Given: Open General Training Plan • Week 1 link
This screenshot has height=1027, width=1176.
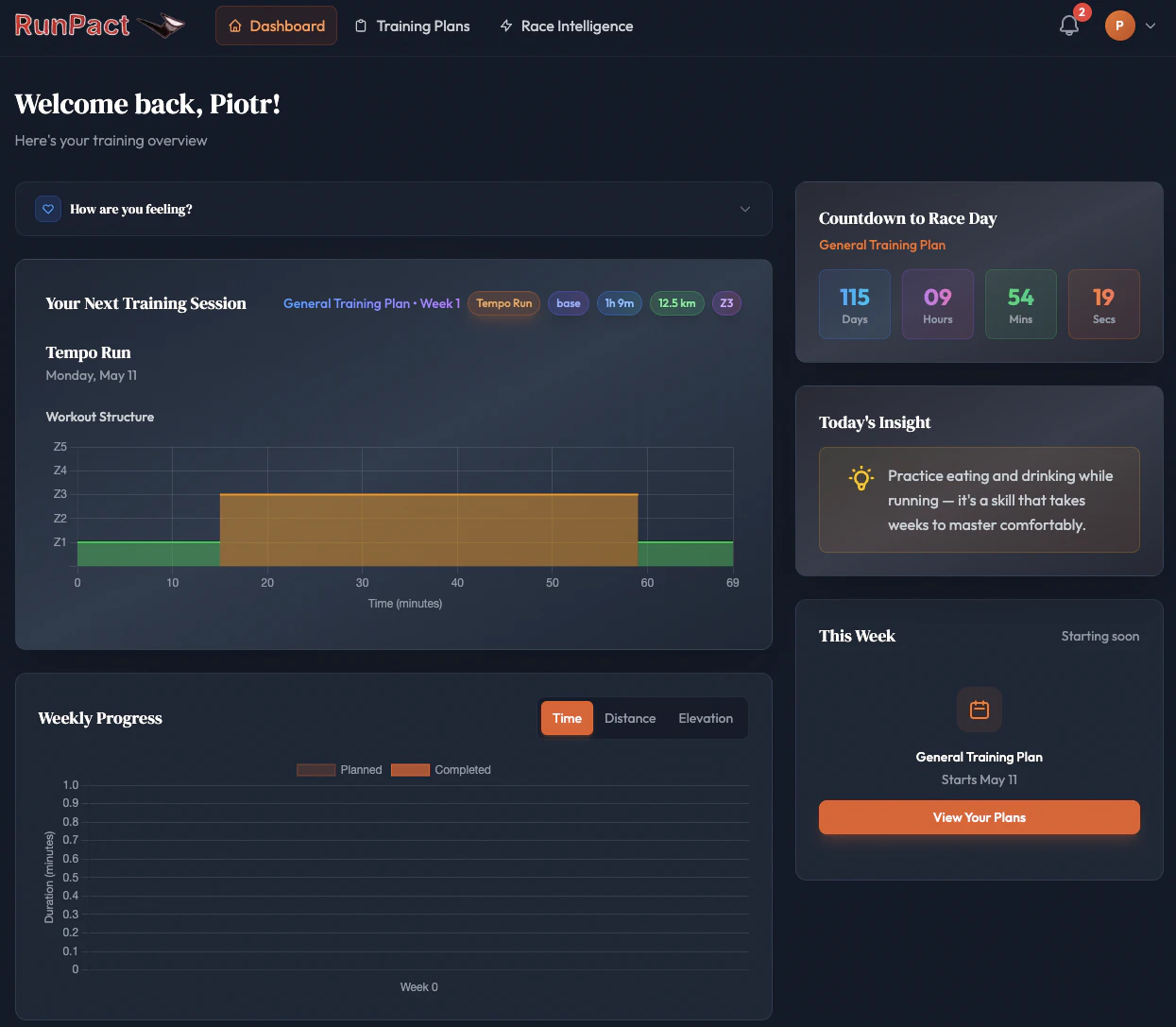Looking at the screenshot, I should coord(372,303).
